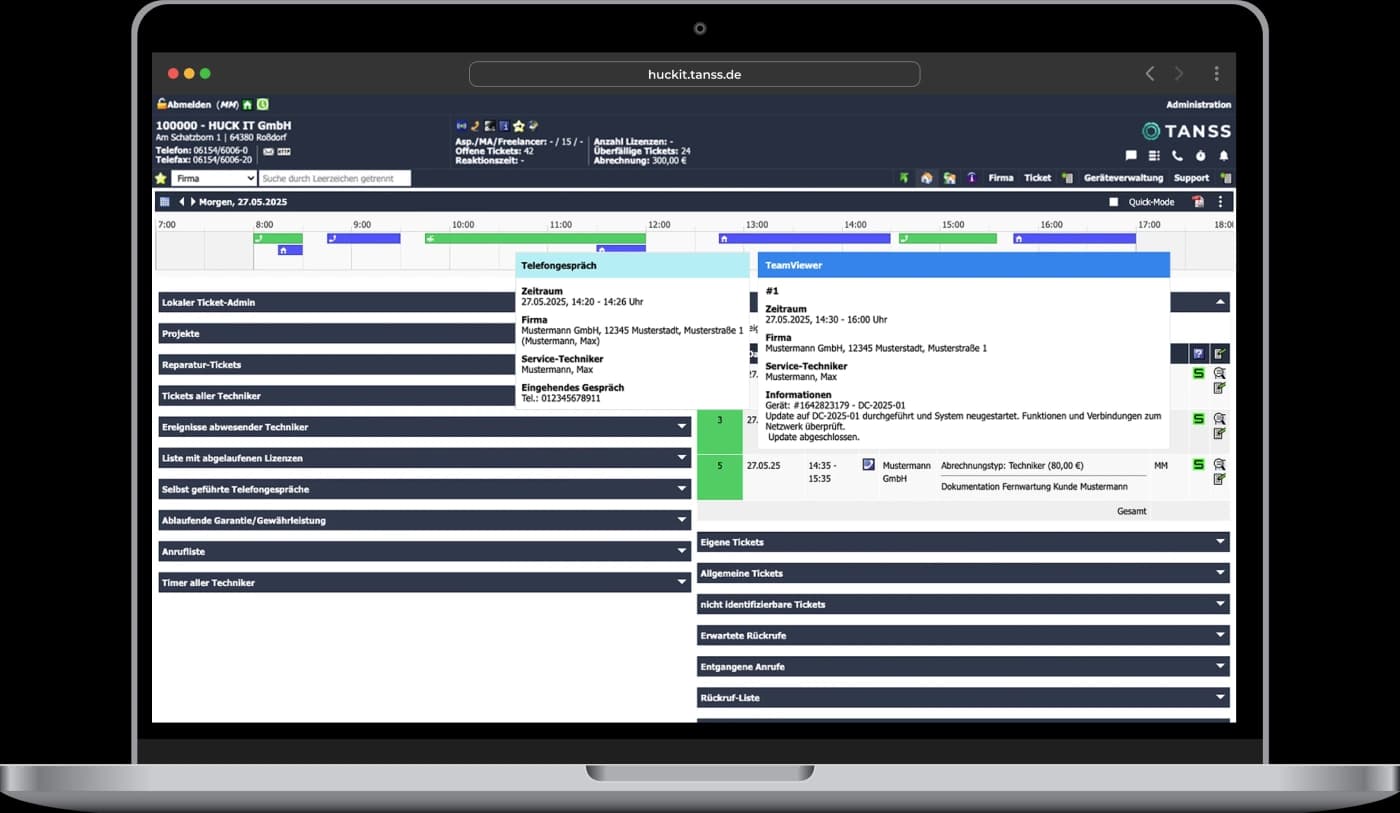Click the notification bell icon
Viewport: 1400px width, 813px height.
(1224, 156)
